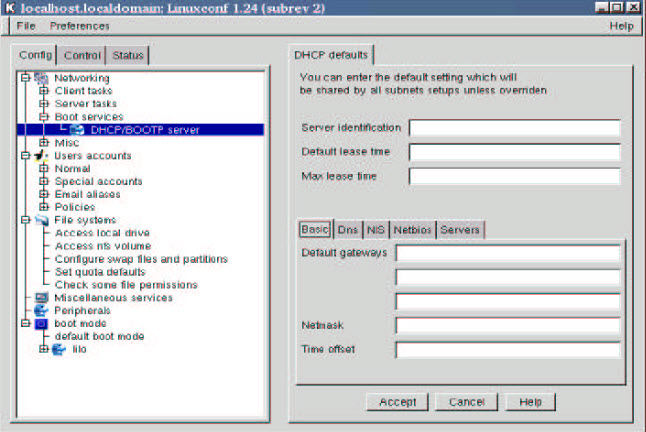Select the Email aliases label

[x=87, y=194]
